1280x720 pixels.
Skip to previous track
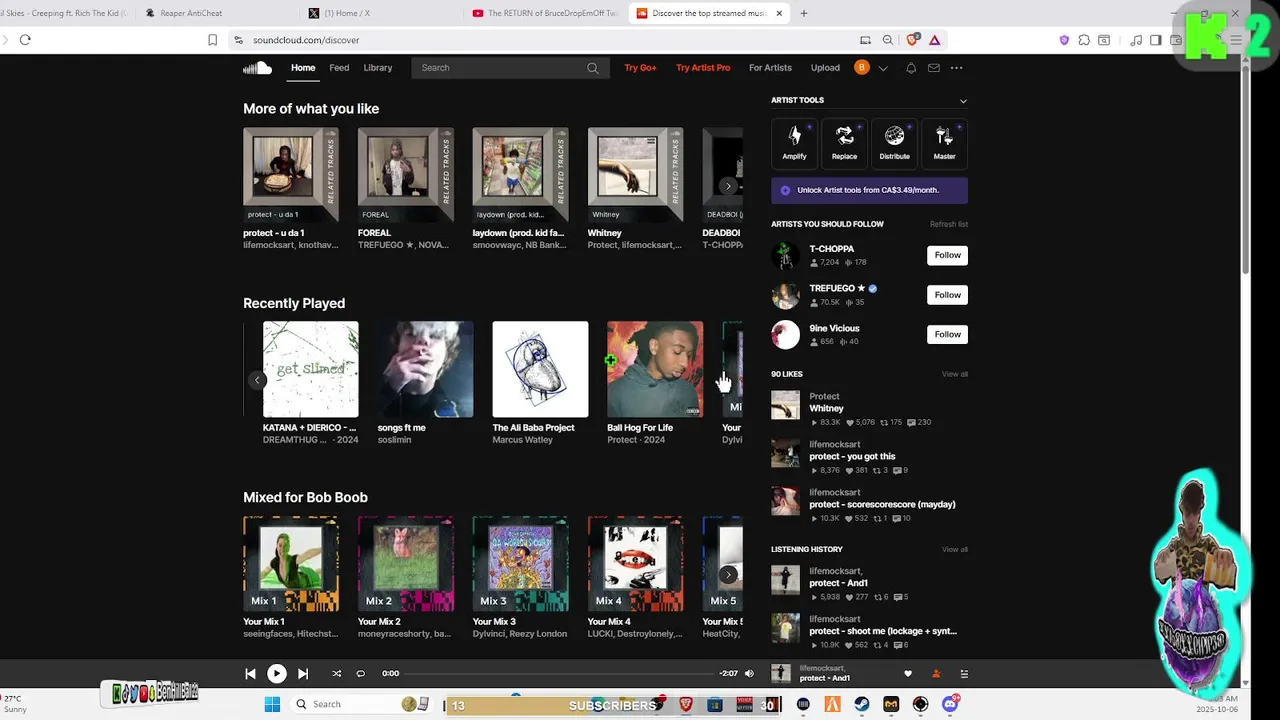pos(250,674)
